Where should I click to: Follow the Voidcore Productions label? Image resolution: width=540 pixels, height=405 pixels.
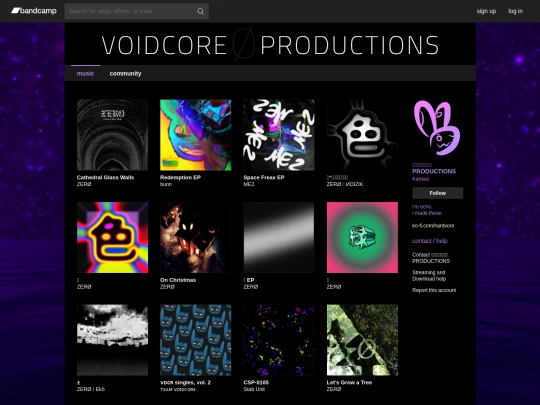438,193
